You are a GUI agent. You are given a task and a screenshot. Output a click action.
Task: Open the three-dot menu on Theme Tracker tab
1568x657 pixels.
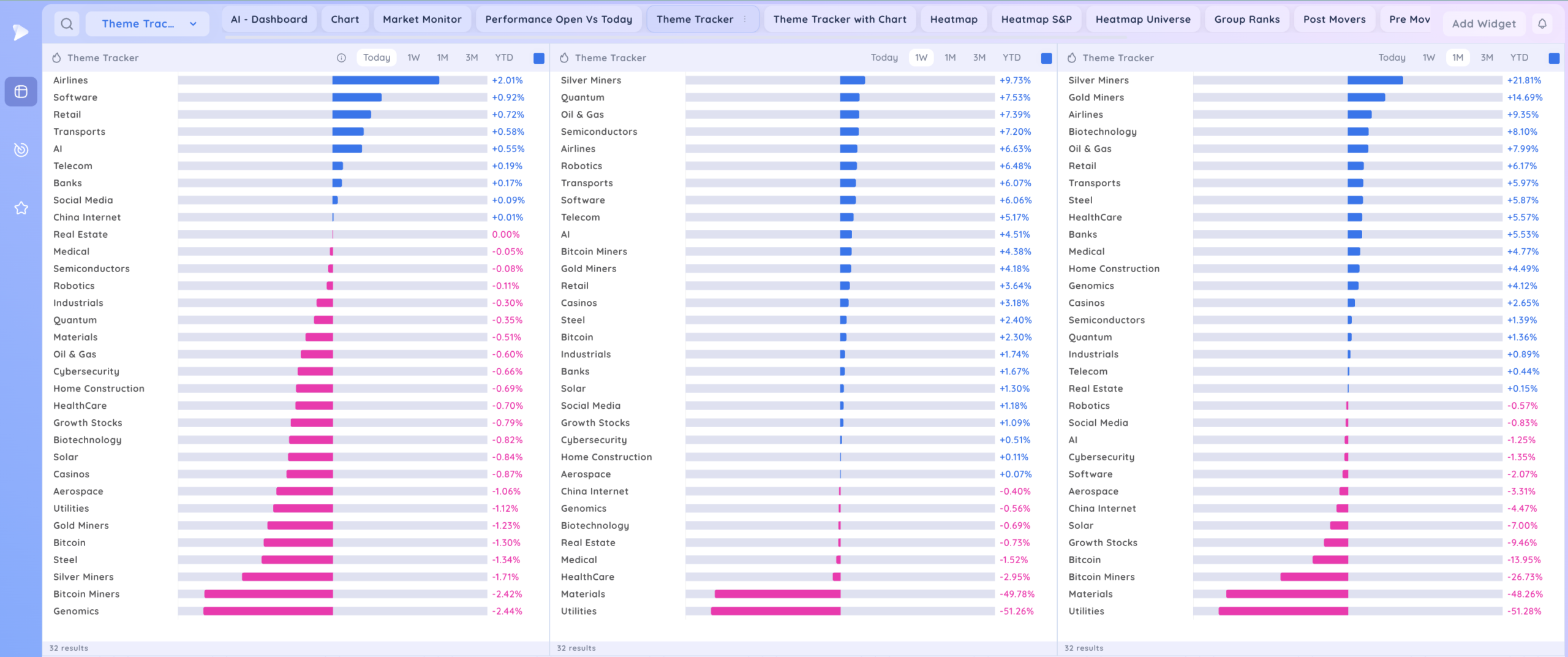point(745,19)
